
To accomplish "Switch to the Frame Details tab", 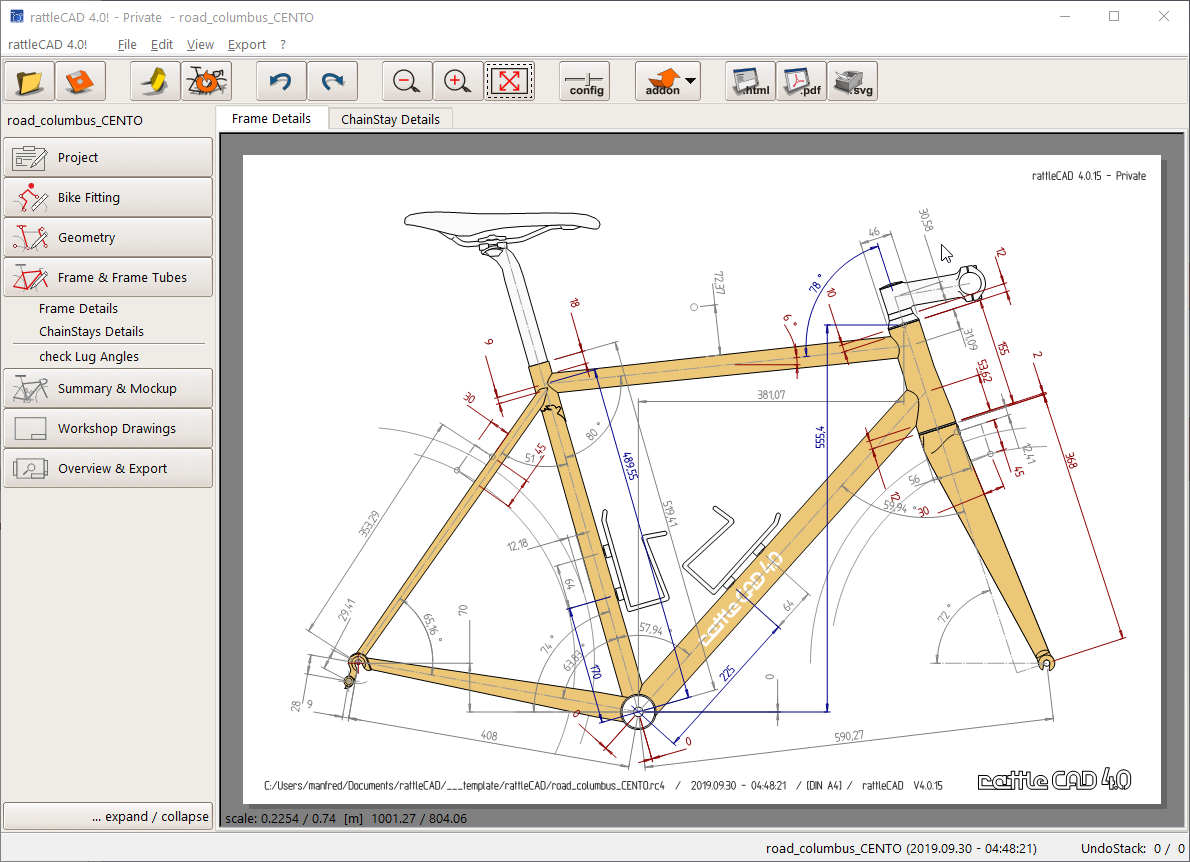I will 272,118.
